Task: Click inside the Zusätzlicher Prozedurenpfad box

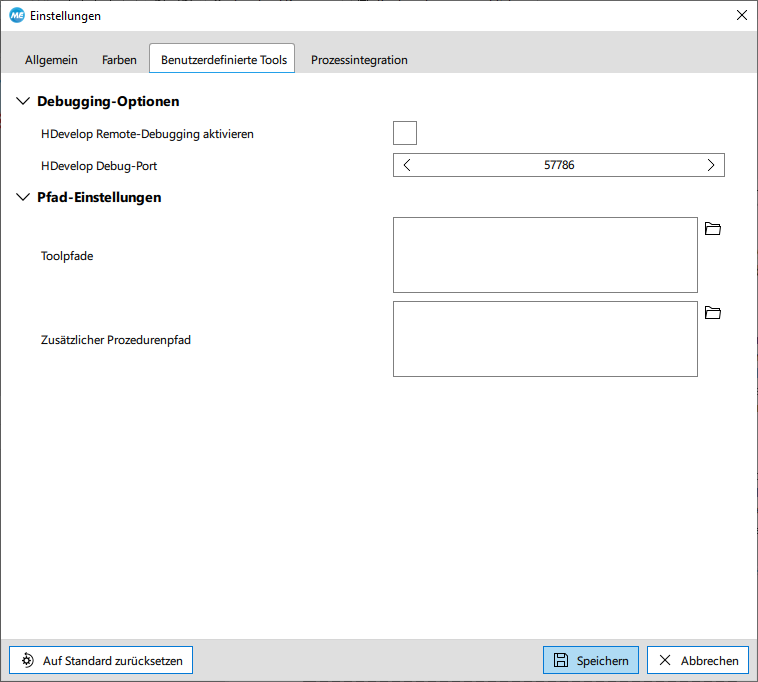Action: click(x=545, y=339)
